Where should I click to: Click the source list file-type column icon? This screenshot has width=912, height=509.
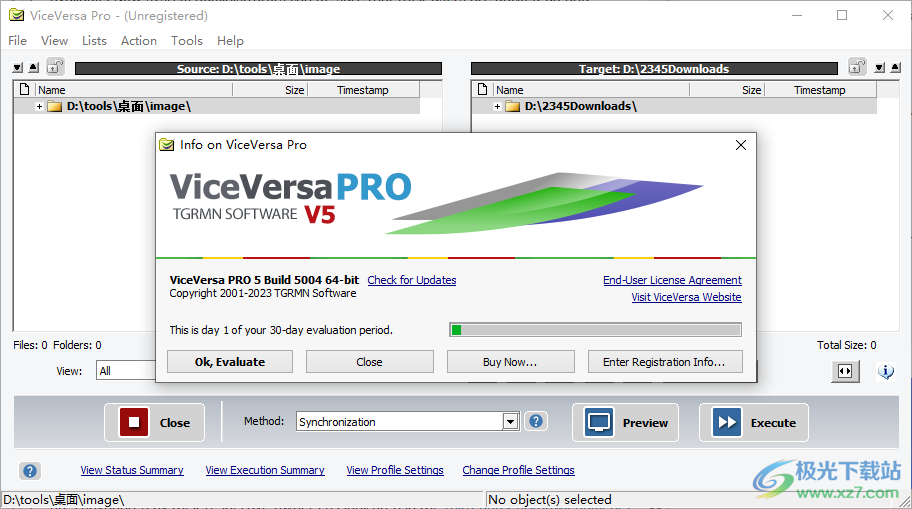24,90
